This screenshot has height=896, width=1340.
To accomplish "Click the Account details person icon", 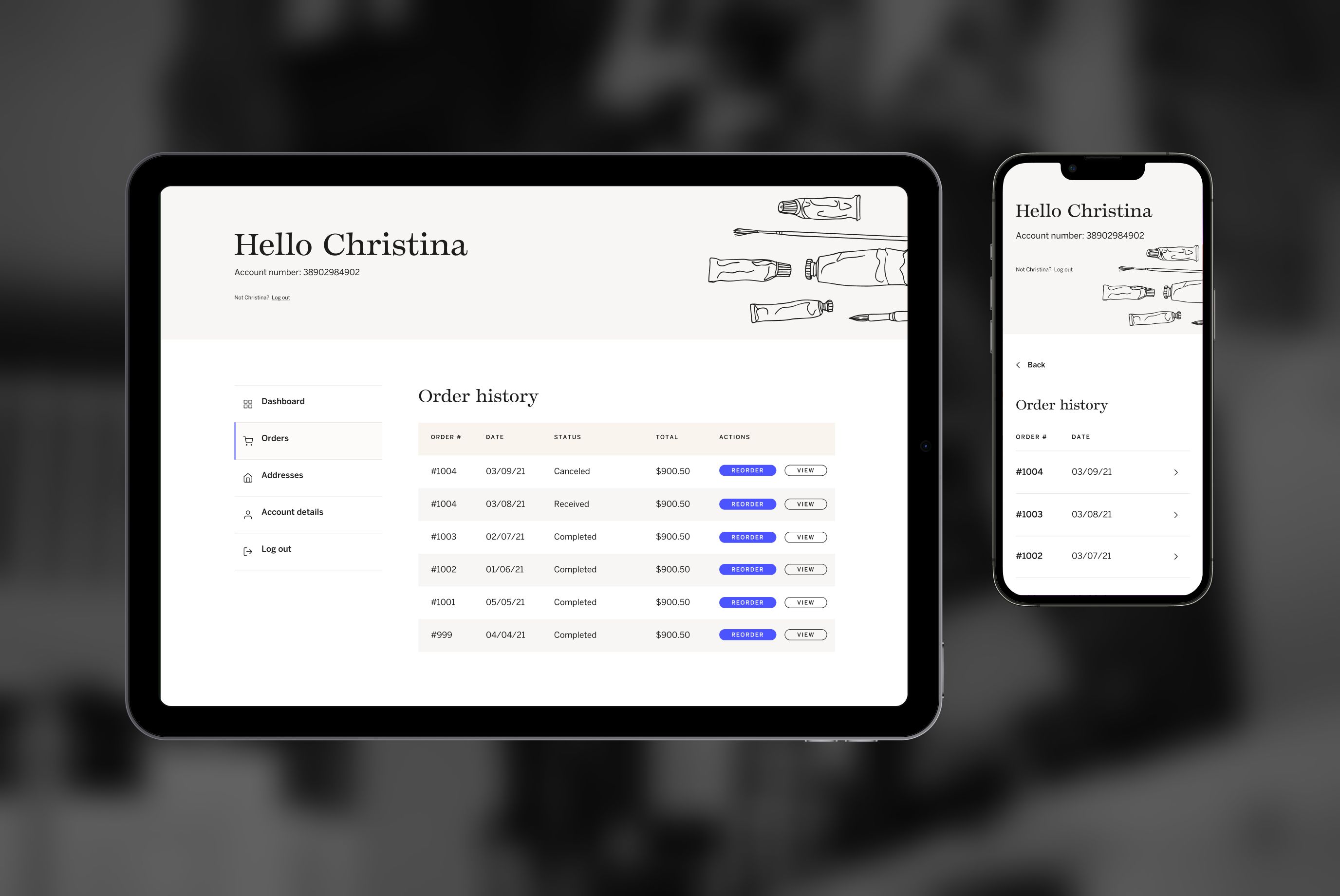I will [x=249, y=513].
